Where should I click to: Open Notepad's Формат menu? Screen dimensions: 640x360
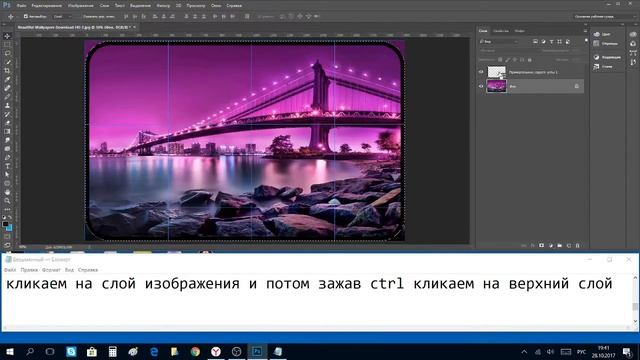(x=51, y=270)
